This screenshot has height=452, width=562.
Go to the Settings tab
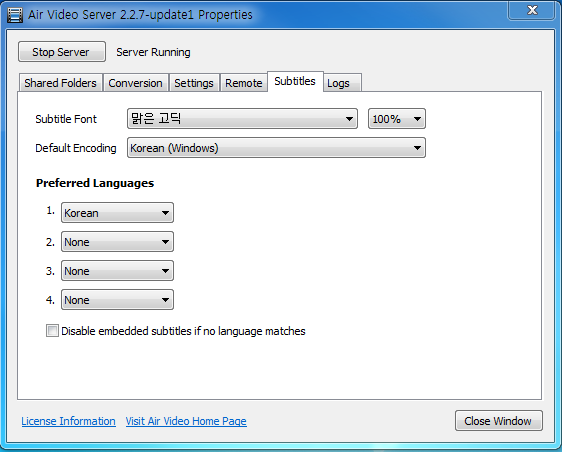tap(194, 83)
